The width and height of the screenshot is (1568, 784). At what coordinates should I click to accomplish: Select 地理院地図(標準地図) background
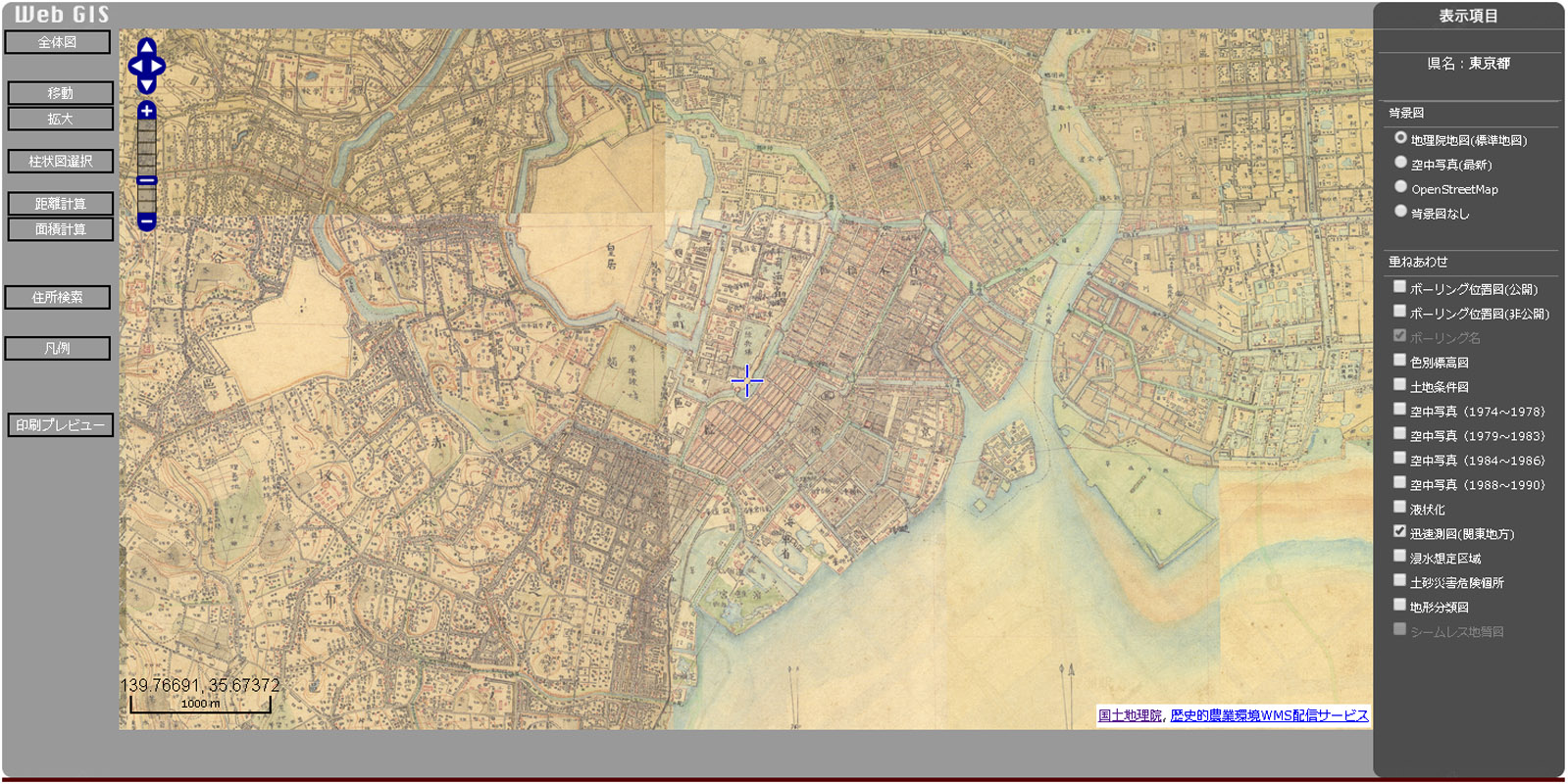1400,138
